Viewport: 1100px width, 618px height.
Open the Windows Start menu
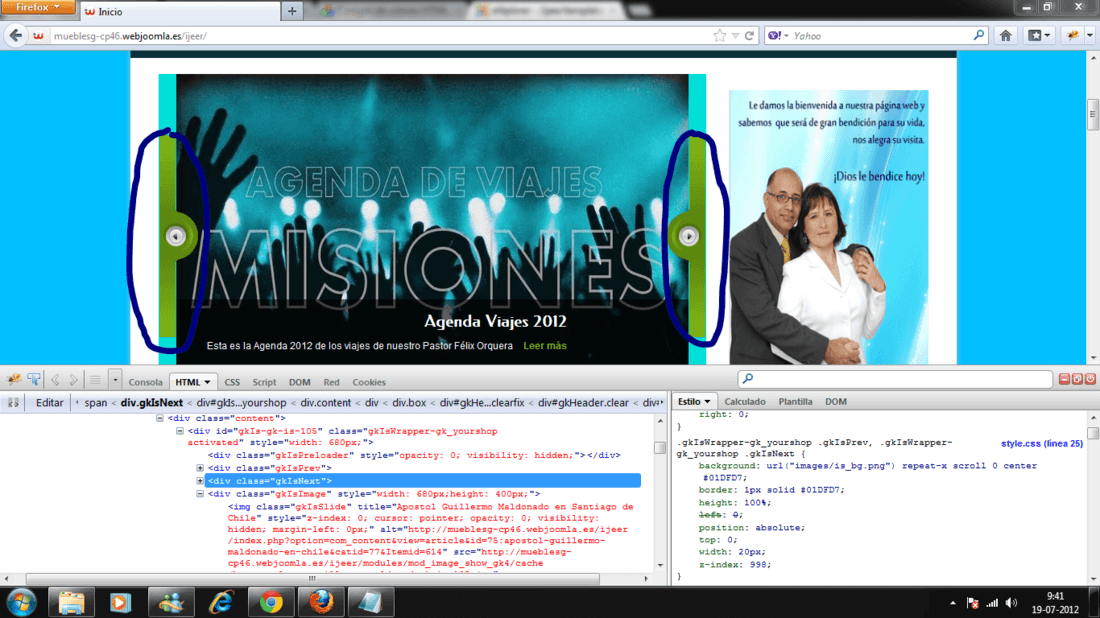[21, 603]
